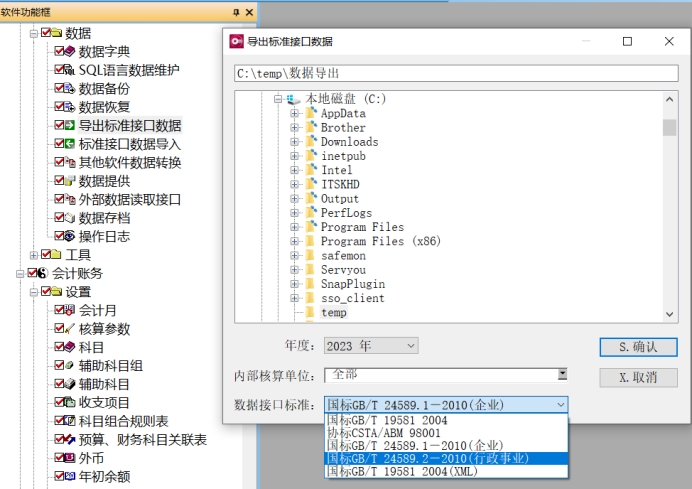Click the 数据备份 icon in tree
Viewport: 692px width, 489px height.
pos(71,88)
